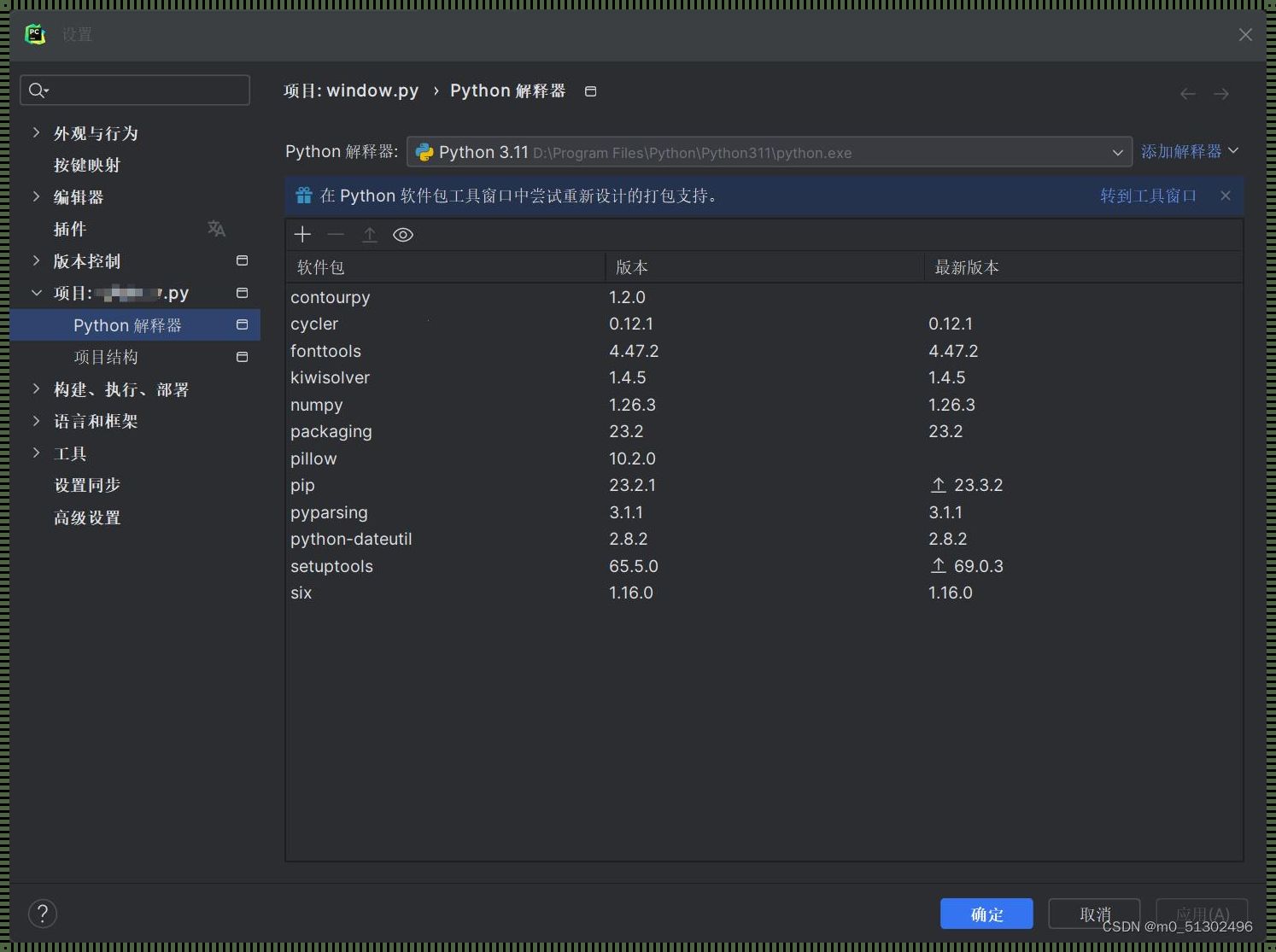This screenshot has height=952, width=1276.
Task: Toggle show early releases eye icon
Action: (403, 235)
